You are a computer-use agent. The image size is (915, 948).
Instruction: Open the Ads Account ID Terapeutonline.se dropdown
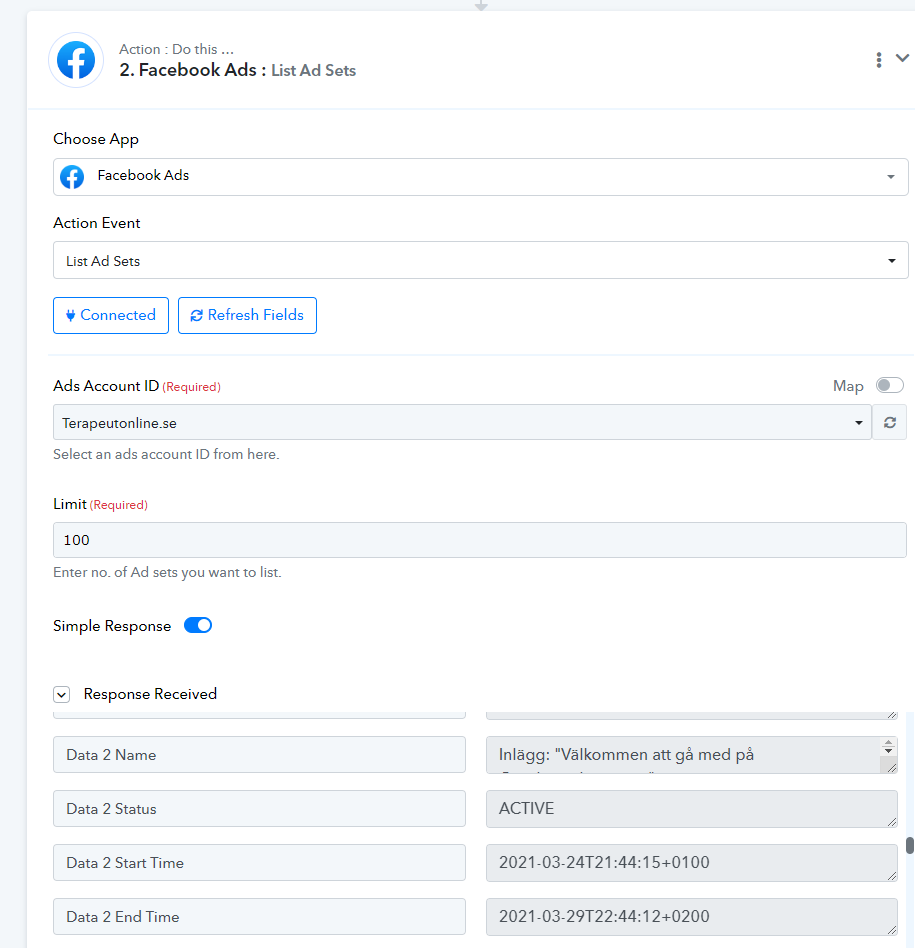(x=462, y=422)
